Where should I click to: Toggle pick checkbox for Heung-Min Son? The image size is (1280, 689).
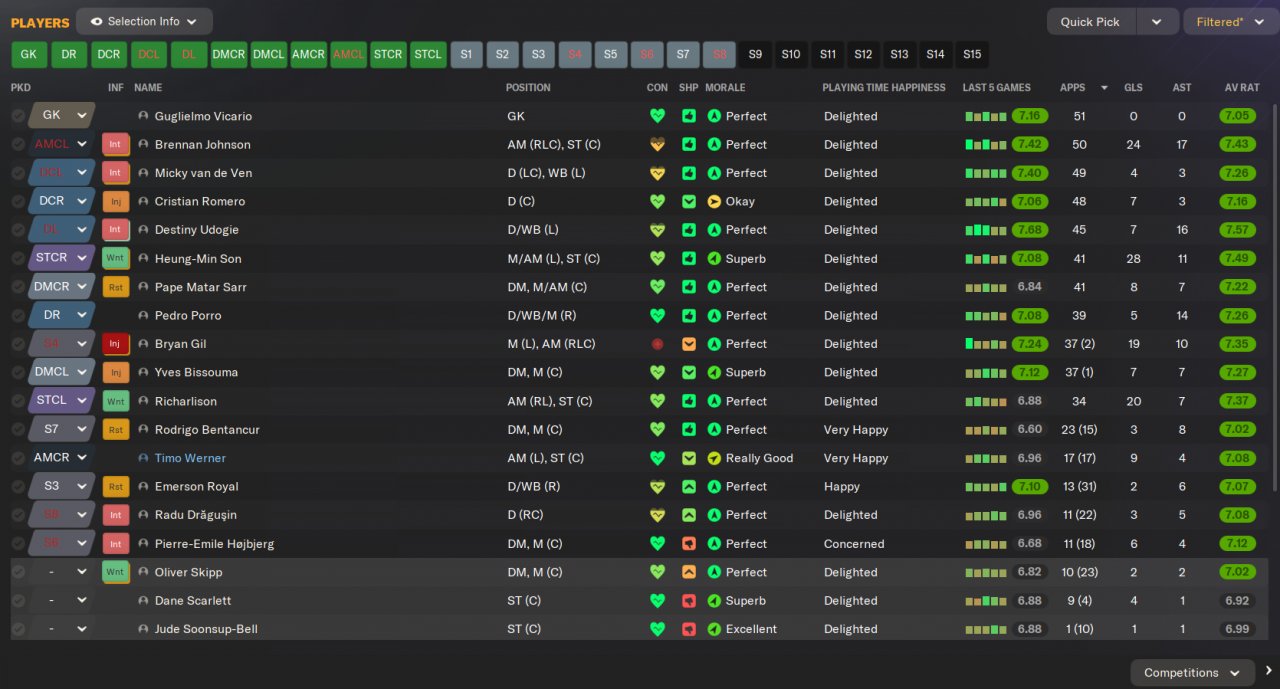[x=18, y=259]
